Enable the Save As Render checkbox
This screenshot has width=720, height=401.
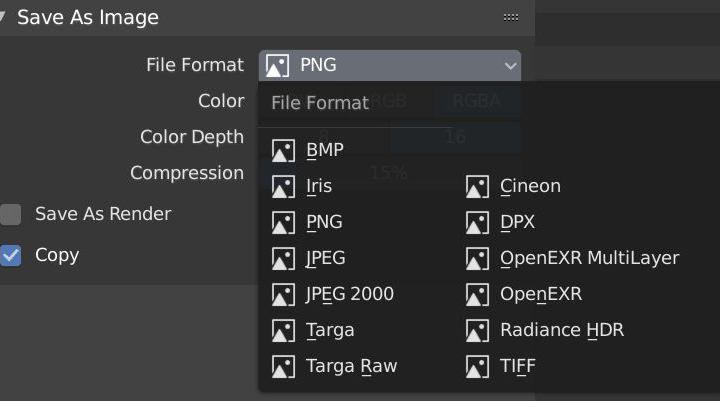coord(11,214)
